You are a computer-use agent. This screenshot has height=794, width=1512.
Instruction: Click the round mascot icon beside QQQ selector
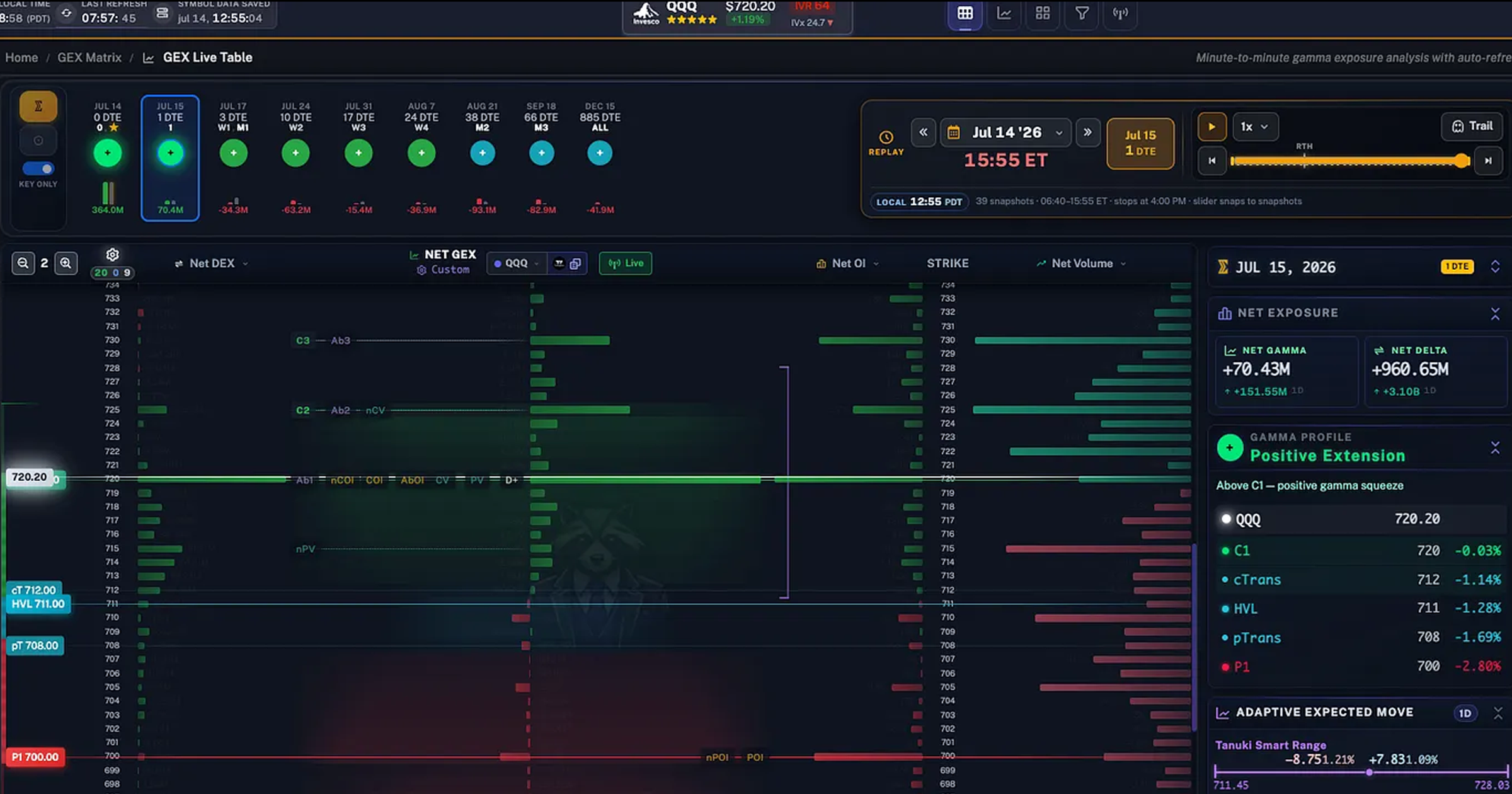(x=559, y=263)
